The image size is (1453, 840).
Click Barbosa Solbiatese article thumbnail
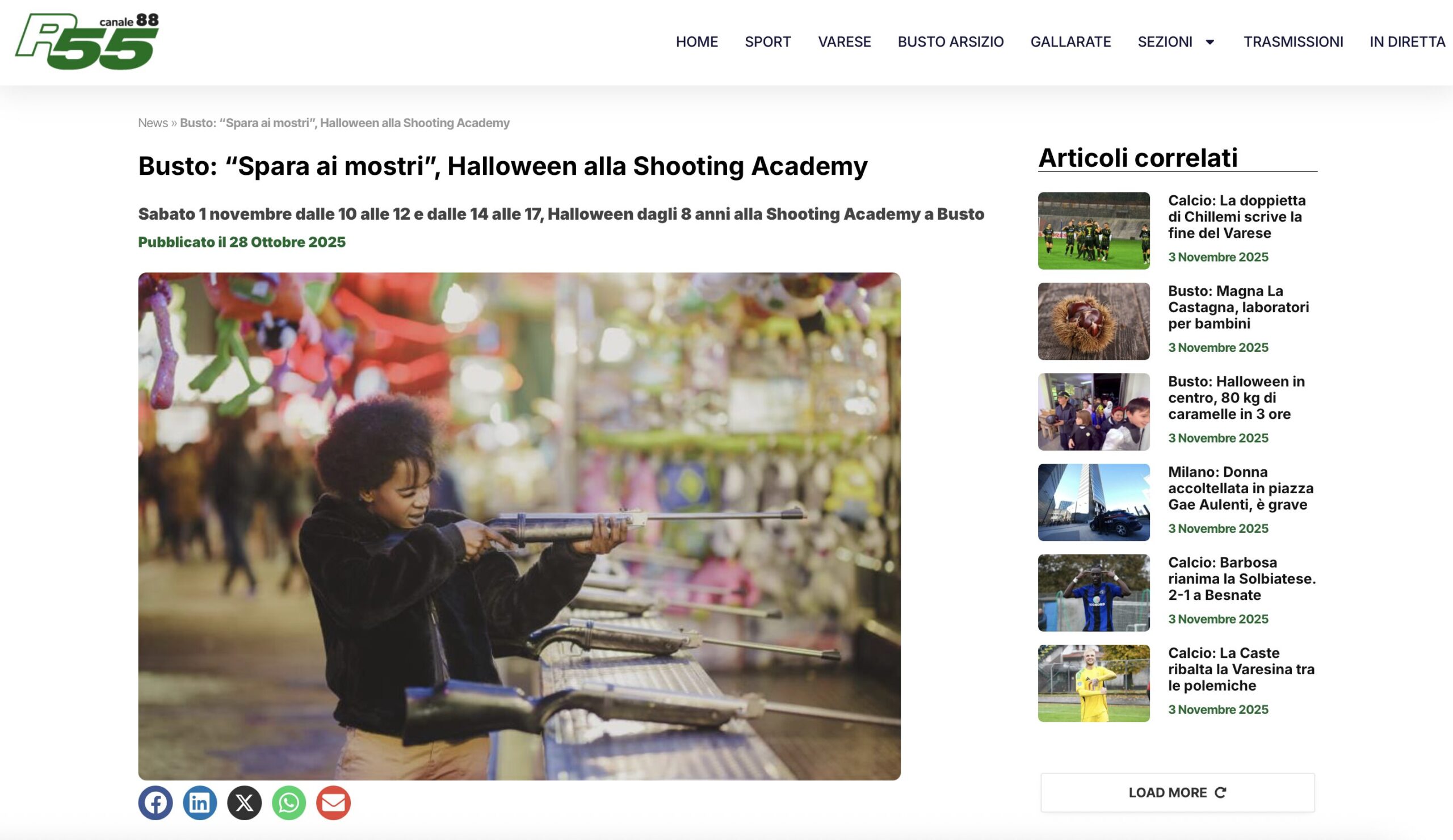(1093, 593)
